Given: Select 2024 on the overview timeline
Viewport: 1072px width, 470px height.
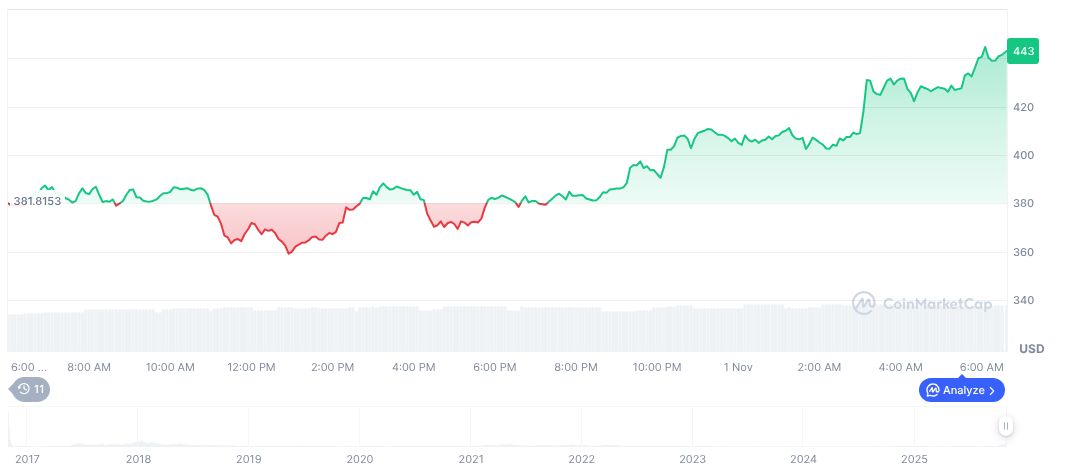Looking at the screenshot, I should (x=803, y=459).
